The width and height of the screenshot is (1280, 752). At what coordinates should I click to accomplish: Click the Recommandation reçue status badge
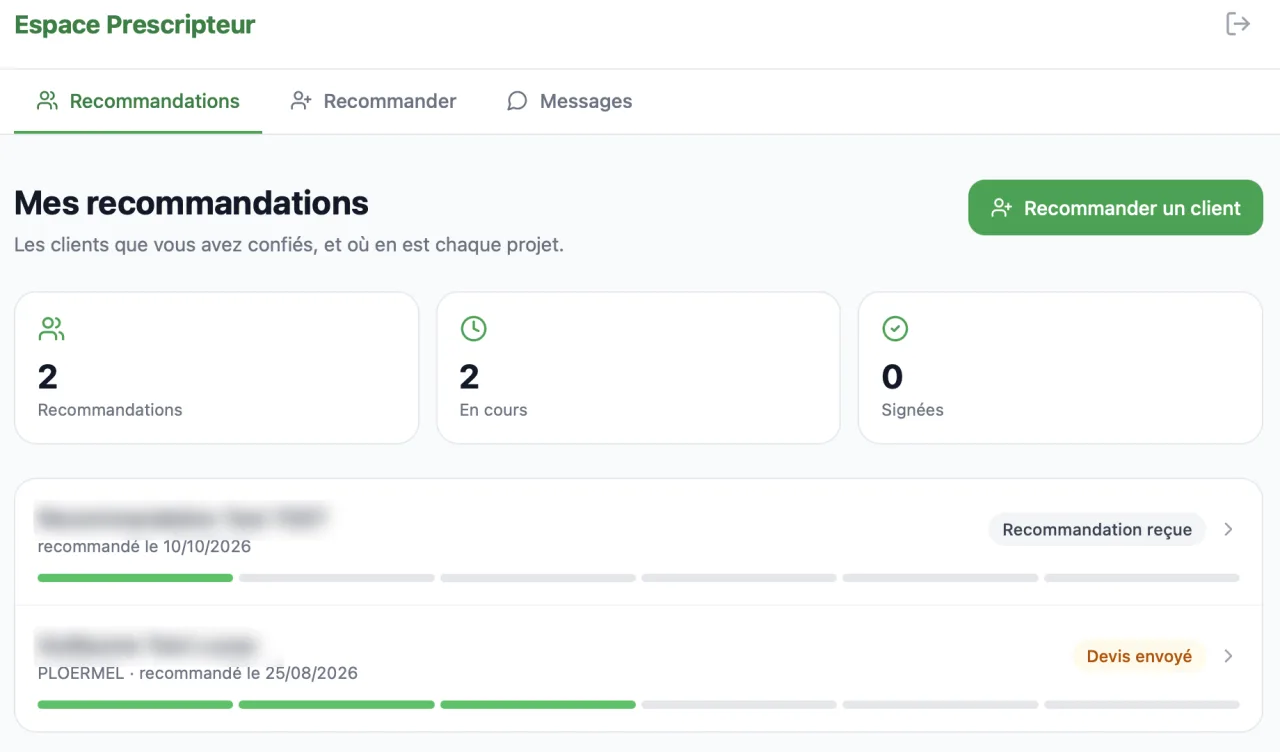(1097, 530)
